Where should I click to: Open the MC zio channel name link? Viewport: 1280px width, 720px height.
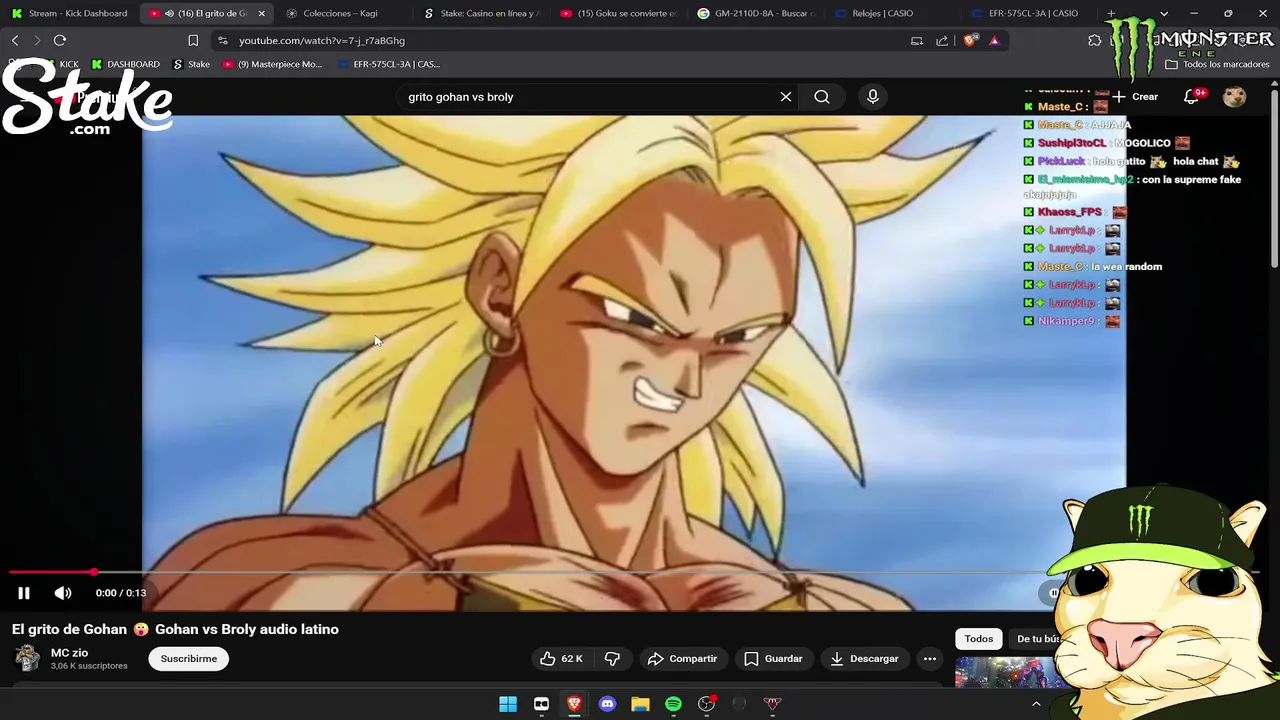click(x=69, y=653)
